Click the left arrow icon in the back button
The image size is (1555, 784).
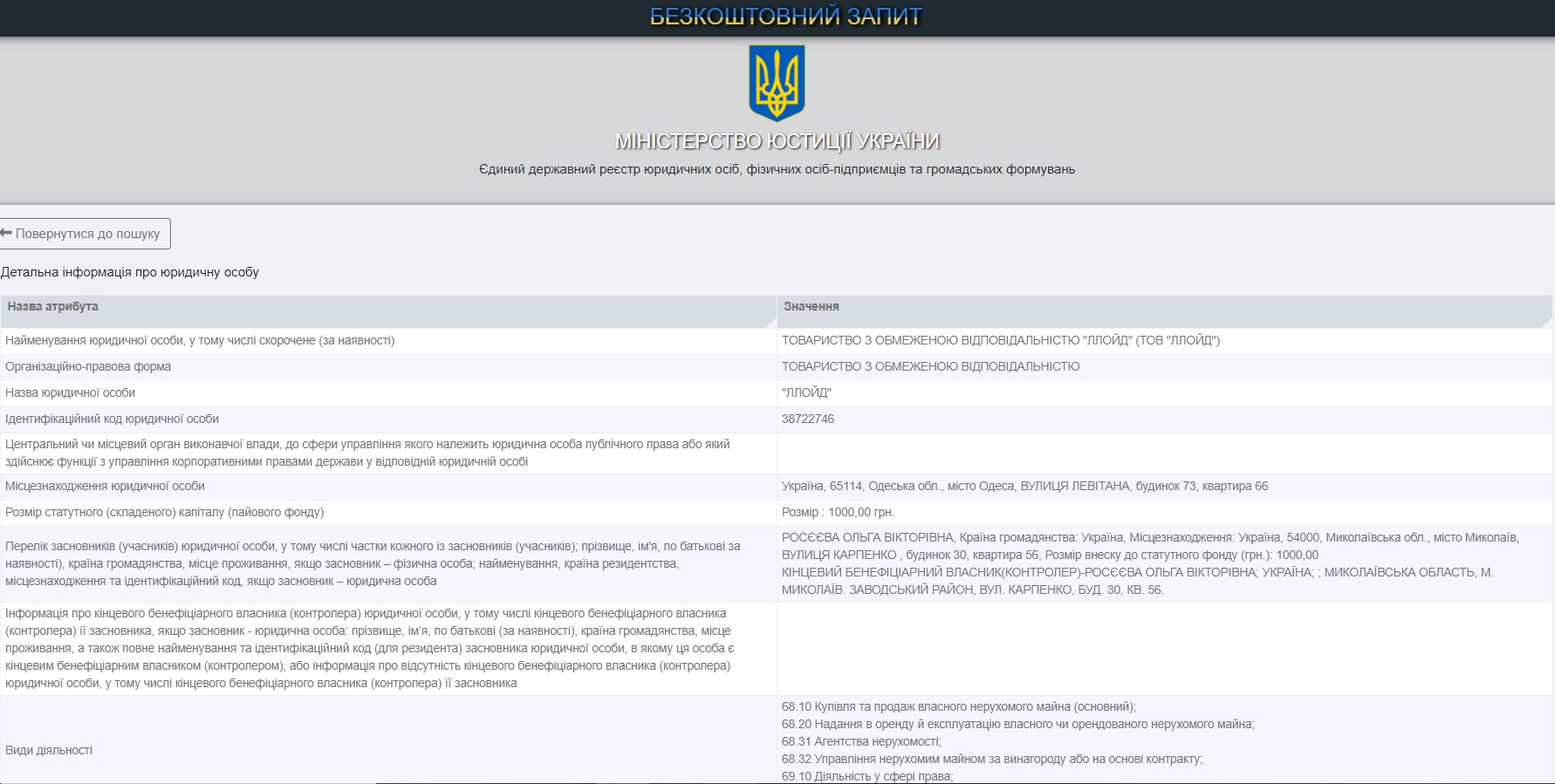click(x=6, y=233)
